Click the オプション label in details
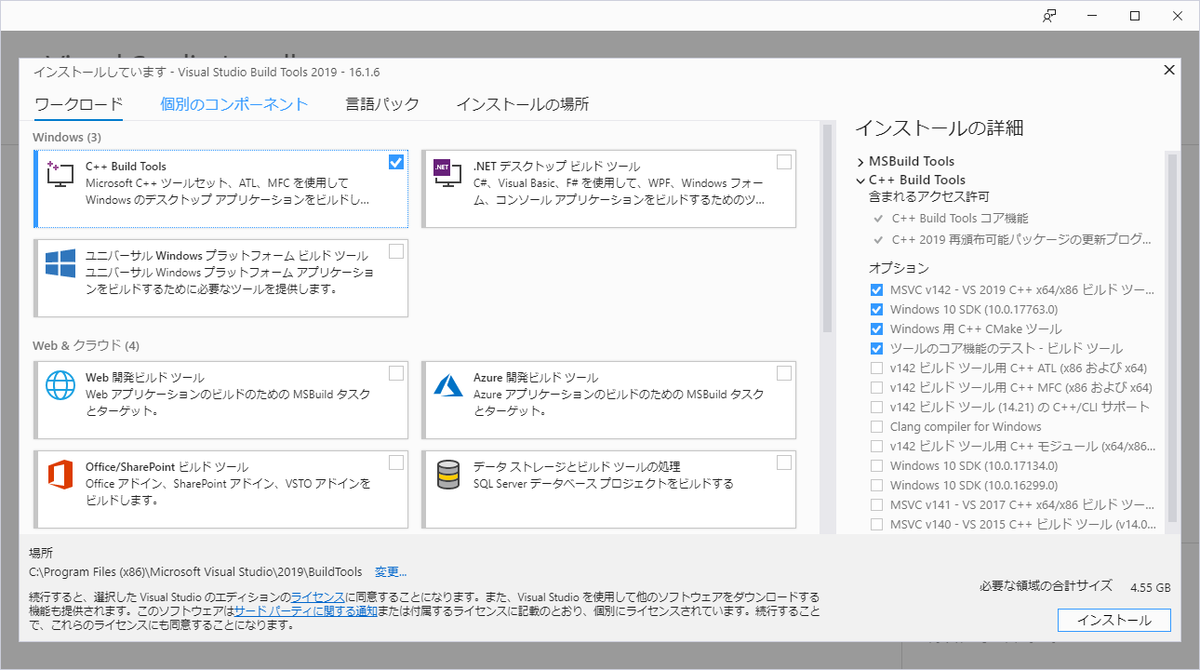This screenshot has width=1200, height=670. click(899, 268)
